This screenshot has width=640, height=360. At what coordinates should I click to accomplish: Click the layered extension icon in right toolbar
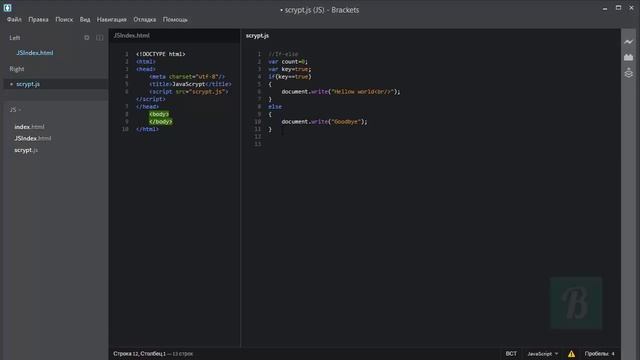pyautogui.click(x=629, y=73)
